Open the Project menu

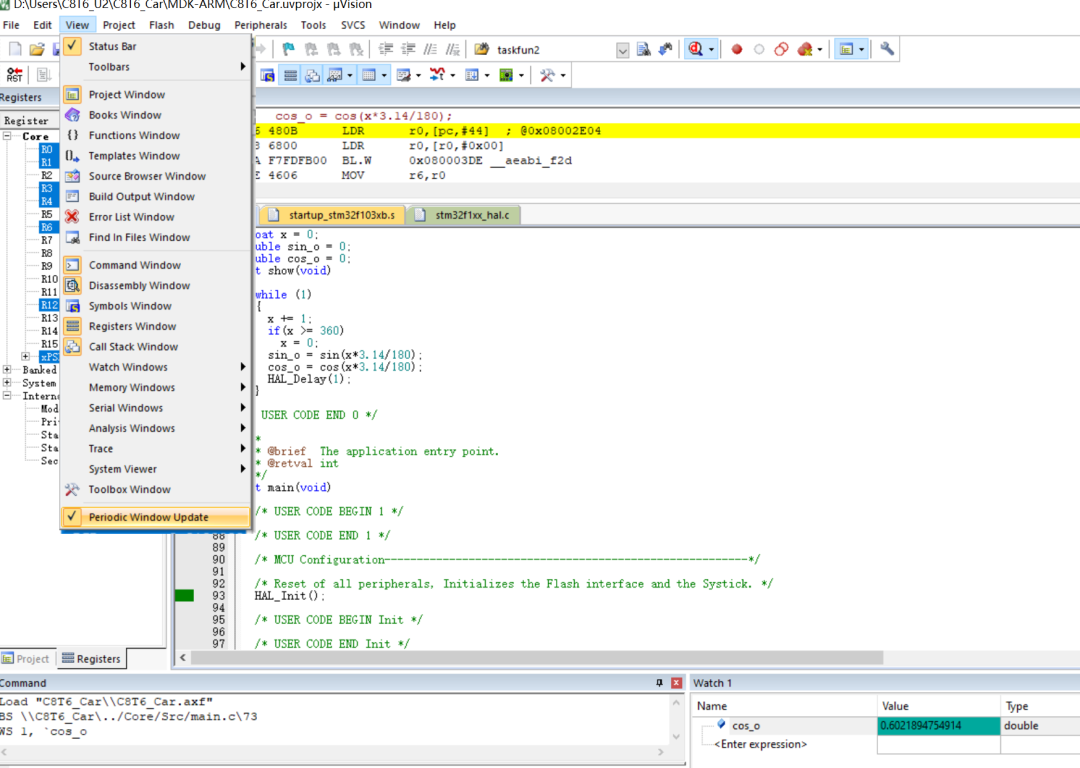(x=118, y=25)
